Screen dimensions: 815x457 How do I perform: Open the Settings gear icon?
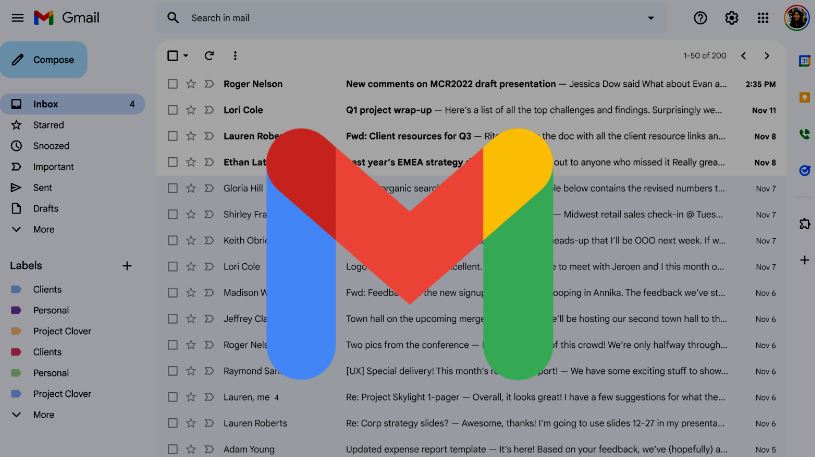(x=731, y=18)
